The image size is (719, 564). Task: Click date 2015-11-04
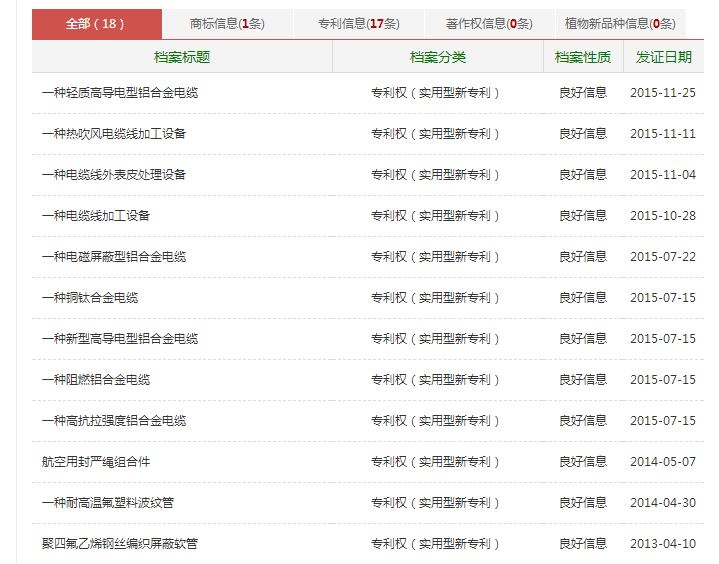click(x=663, y=175)
